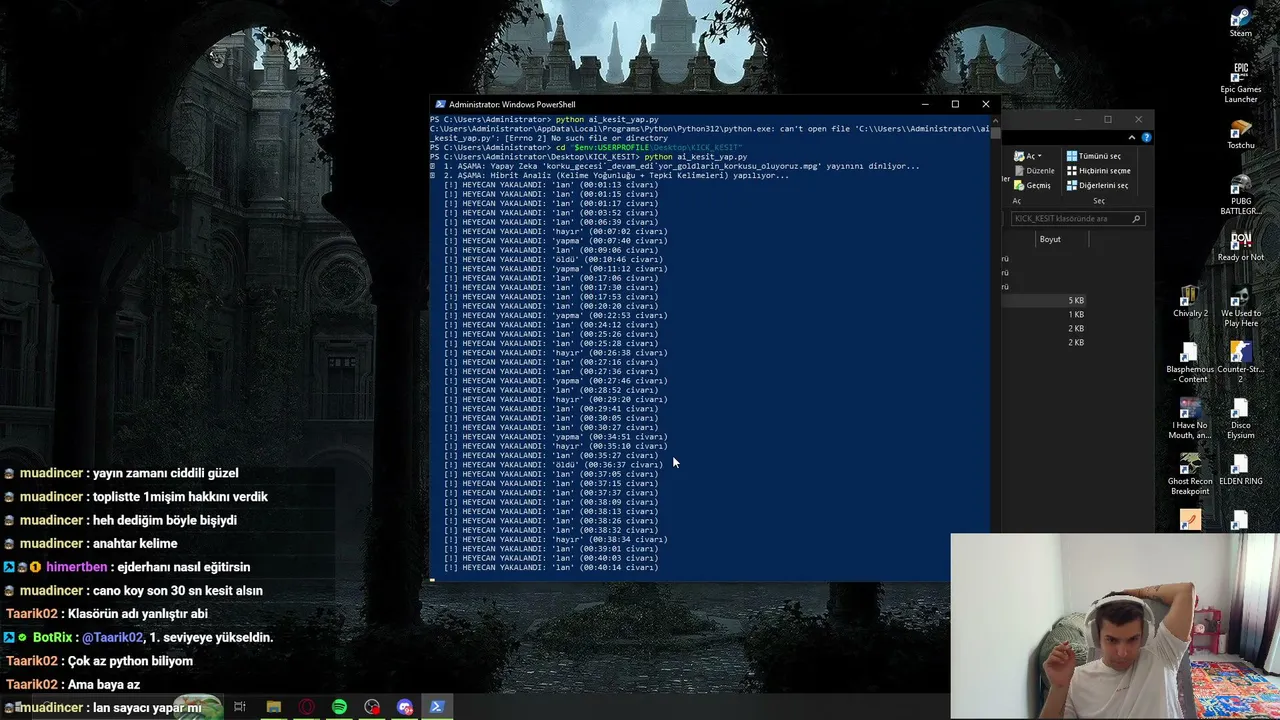The width and height of the screenshot is (1280, 720).
Task: Open File Explorer from the taskbar
Action: [273, 707]
